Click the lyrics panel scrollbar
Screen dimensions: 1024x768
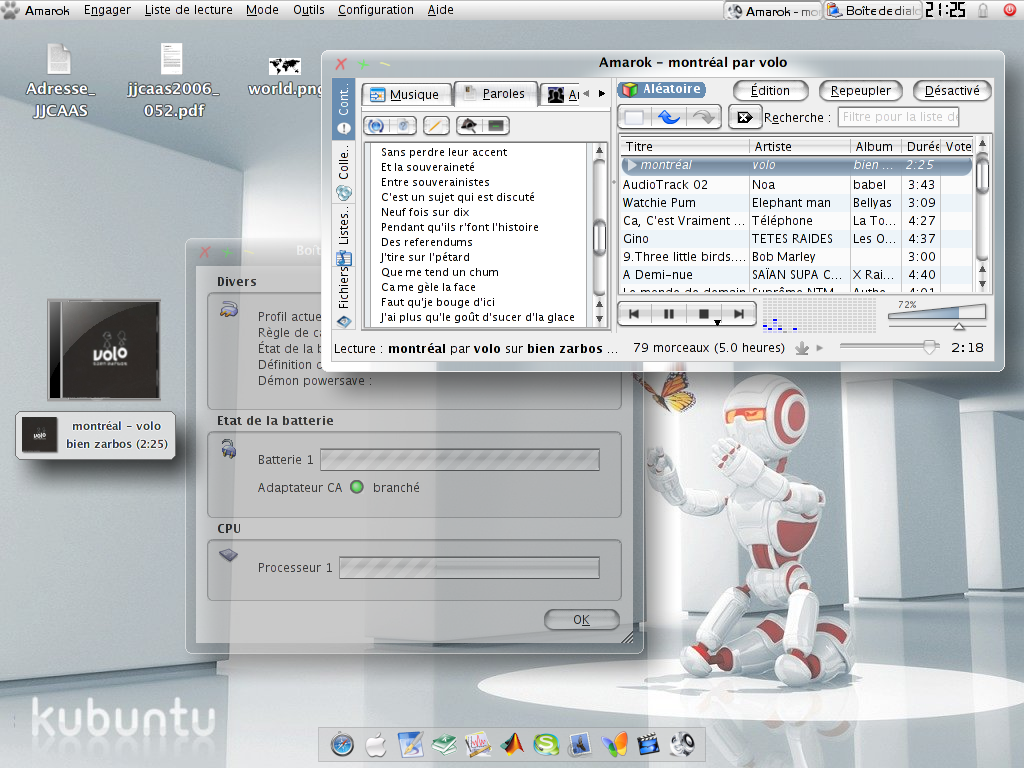(599, 234)
